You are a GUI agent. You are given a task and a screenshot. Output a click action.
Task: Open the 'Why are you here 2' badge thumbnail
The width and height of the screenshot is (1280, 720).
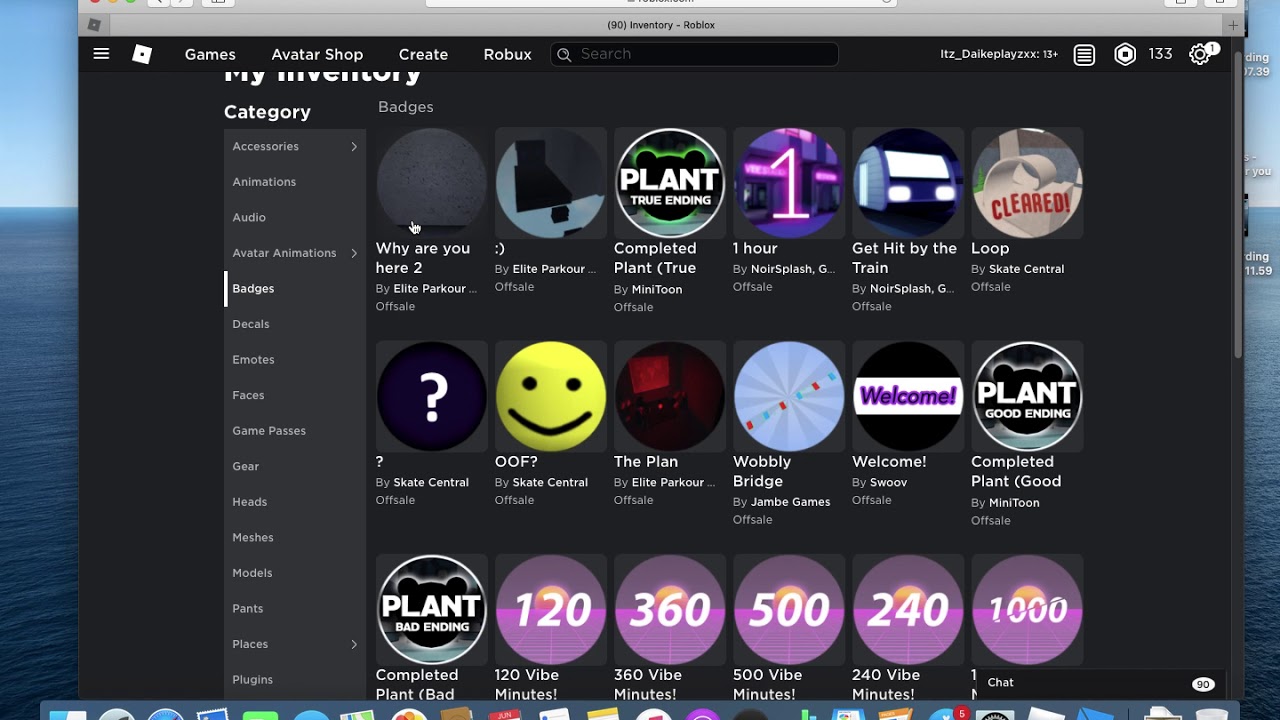pyautogui.click(x=432, y=183)
